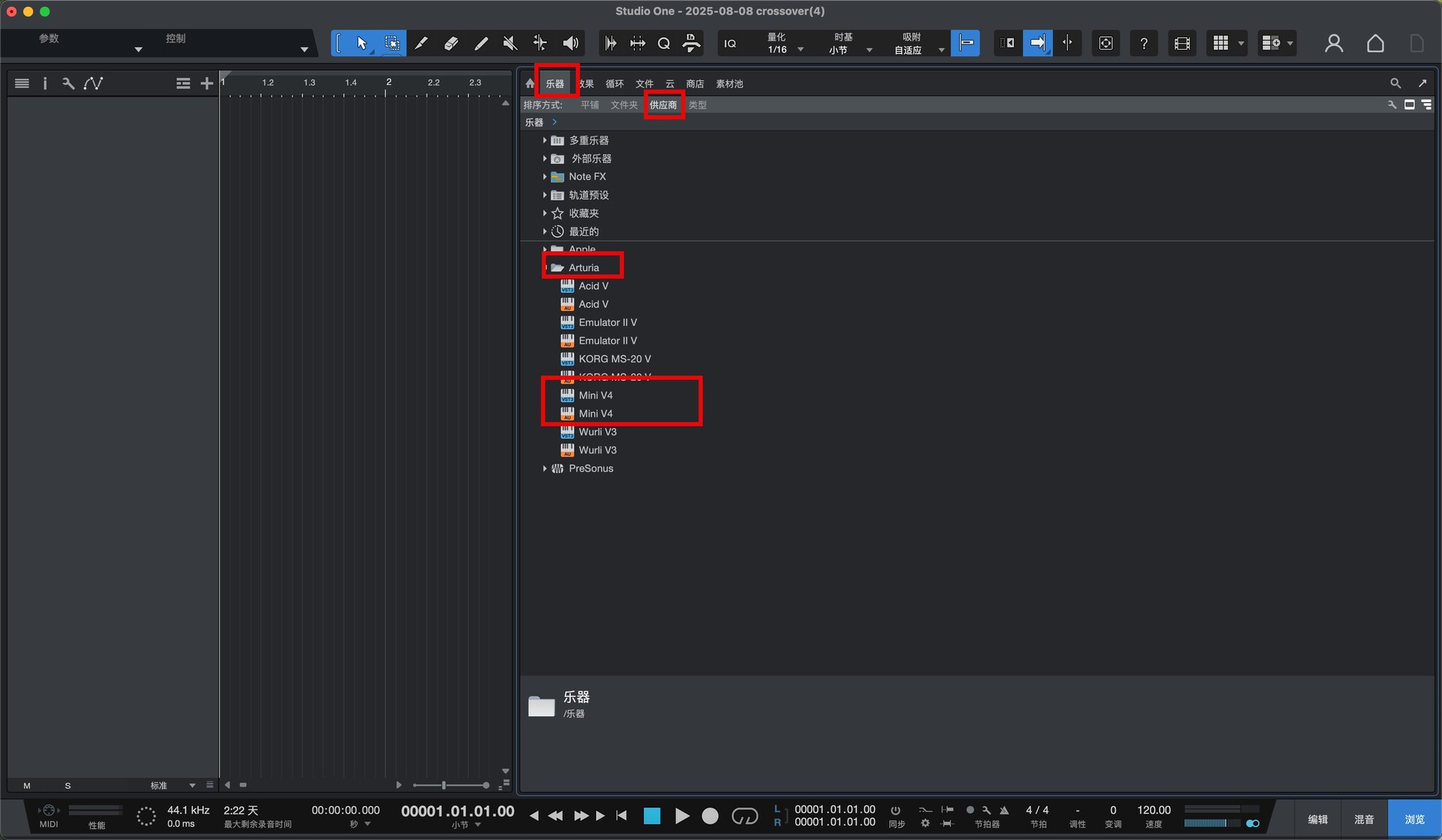The width and height of the screenshot is (1442, 840).
Task: Click browser home icon
Action: [530, 83]
